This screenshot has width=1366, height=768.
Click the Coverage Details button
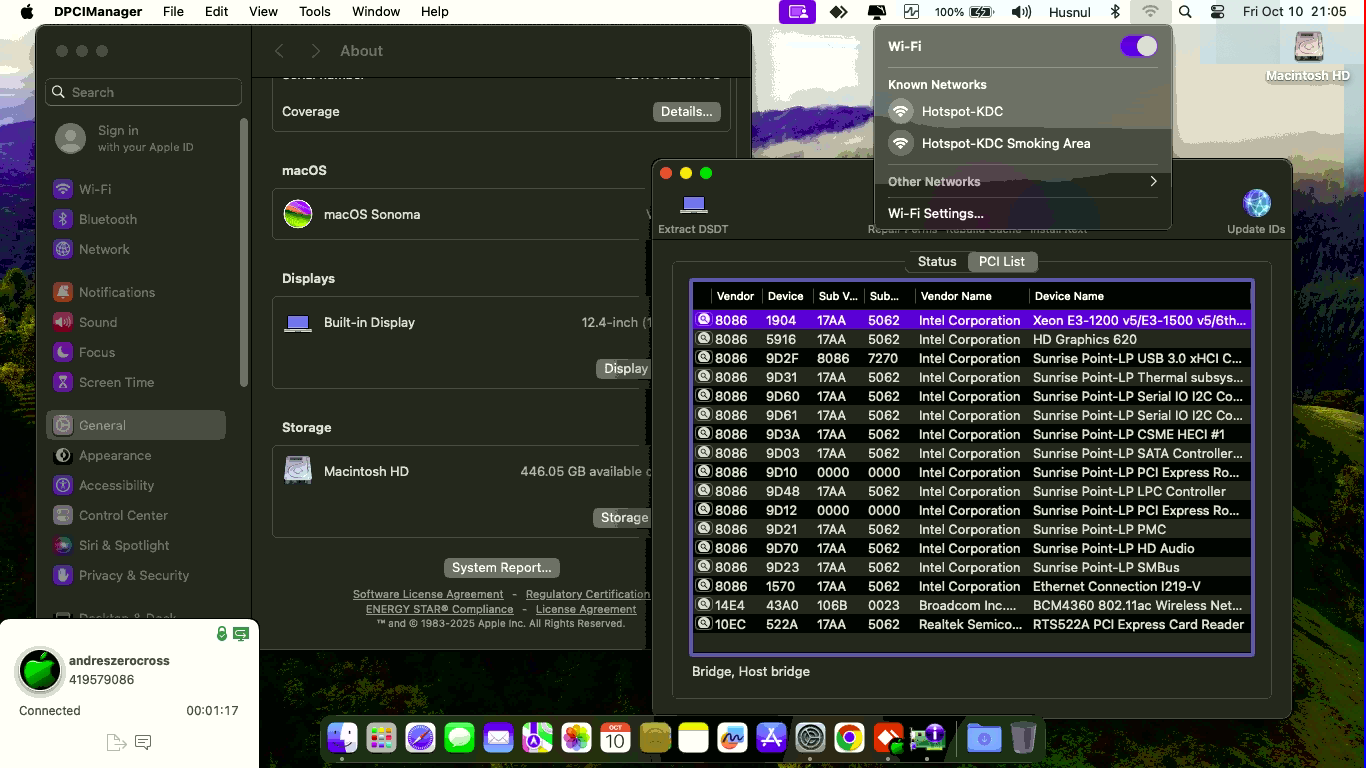click(686, 111)
